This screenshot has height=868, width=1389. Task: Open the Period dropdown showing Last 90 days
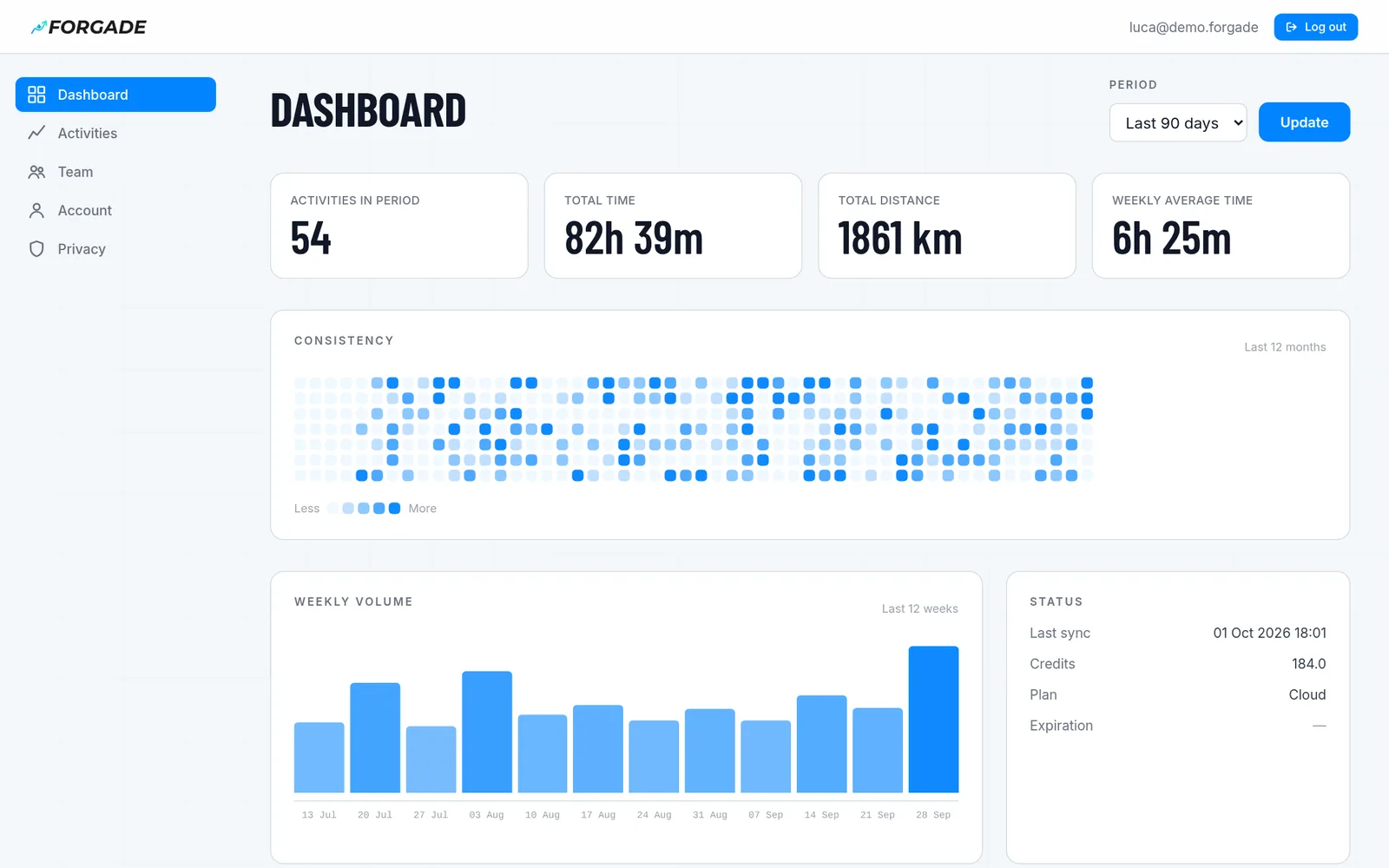tap(1178, 122)
